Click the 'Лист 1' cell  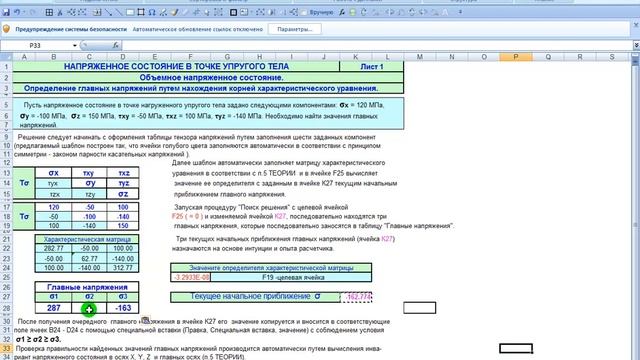click(371, 67)
